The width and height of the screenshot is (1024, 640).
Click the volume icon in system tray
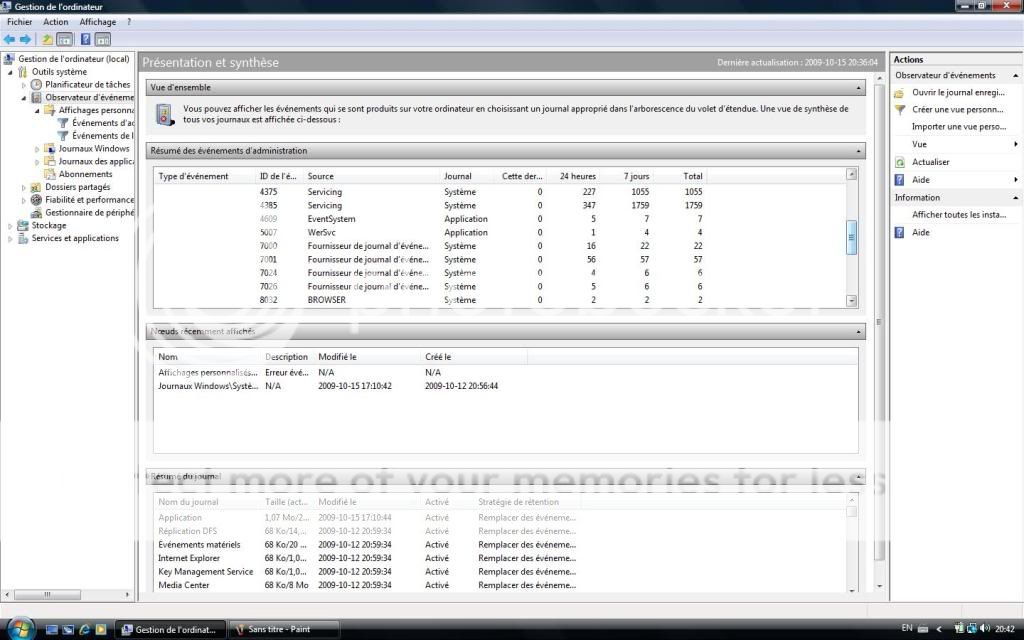pyautogui.click(x=985, y=629)
